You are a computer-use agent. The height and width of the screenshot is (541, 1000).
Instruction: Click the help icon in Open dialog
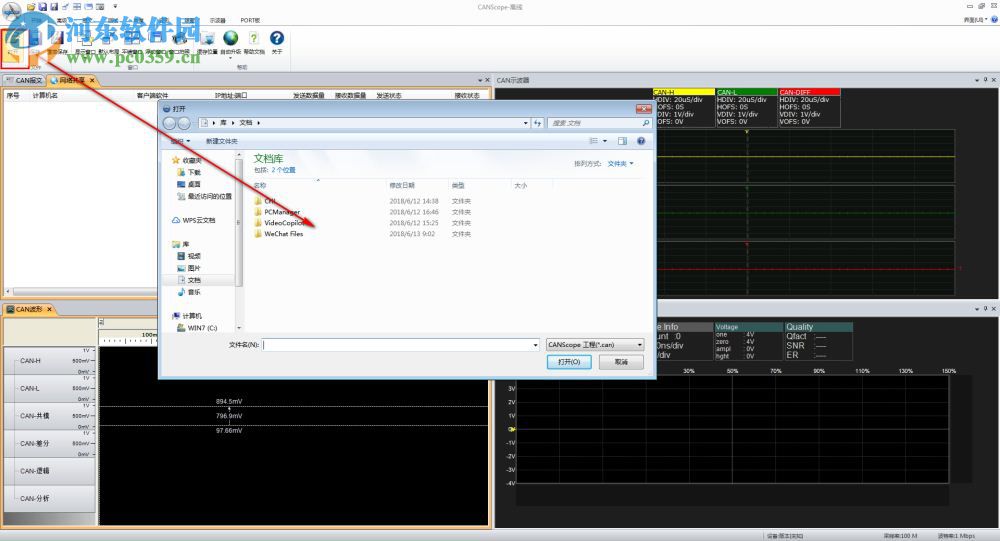(x=642, y=141)
